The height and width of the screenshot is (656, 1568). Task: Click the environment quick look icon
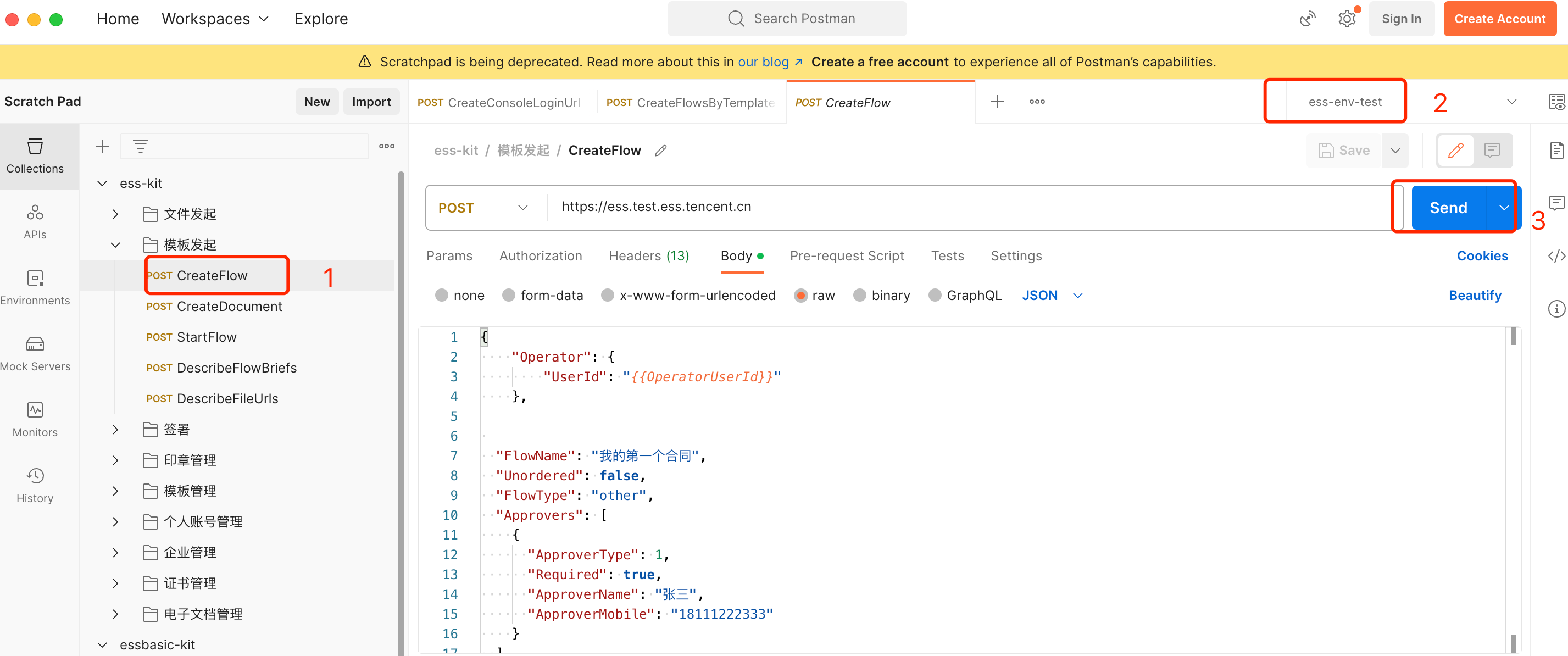coord(1556,102)
